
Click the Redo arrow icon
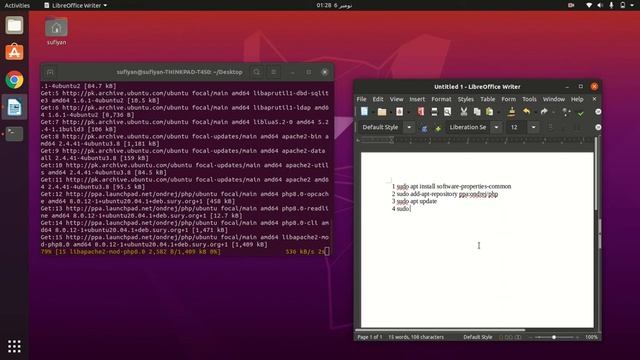tap(544, 111)
